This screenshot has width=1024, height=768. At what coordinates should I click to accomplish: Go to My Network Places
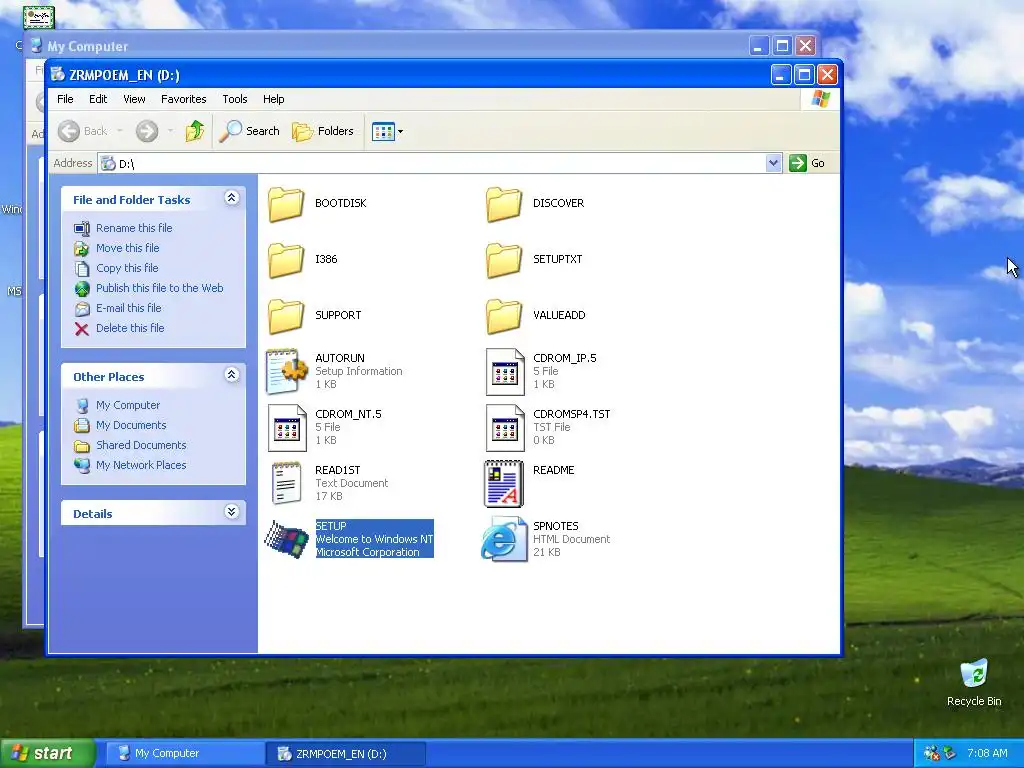pyautogui.click(x=141, y=466)
